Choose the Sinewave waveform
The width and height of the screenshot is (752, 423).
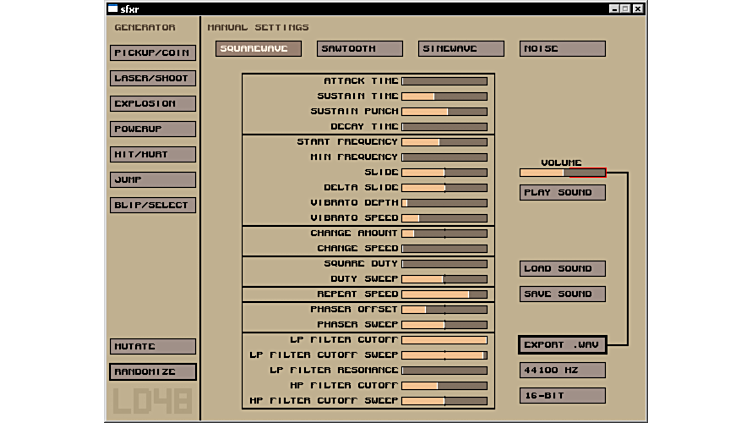pos(461,48)
